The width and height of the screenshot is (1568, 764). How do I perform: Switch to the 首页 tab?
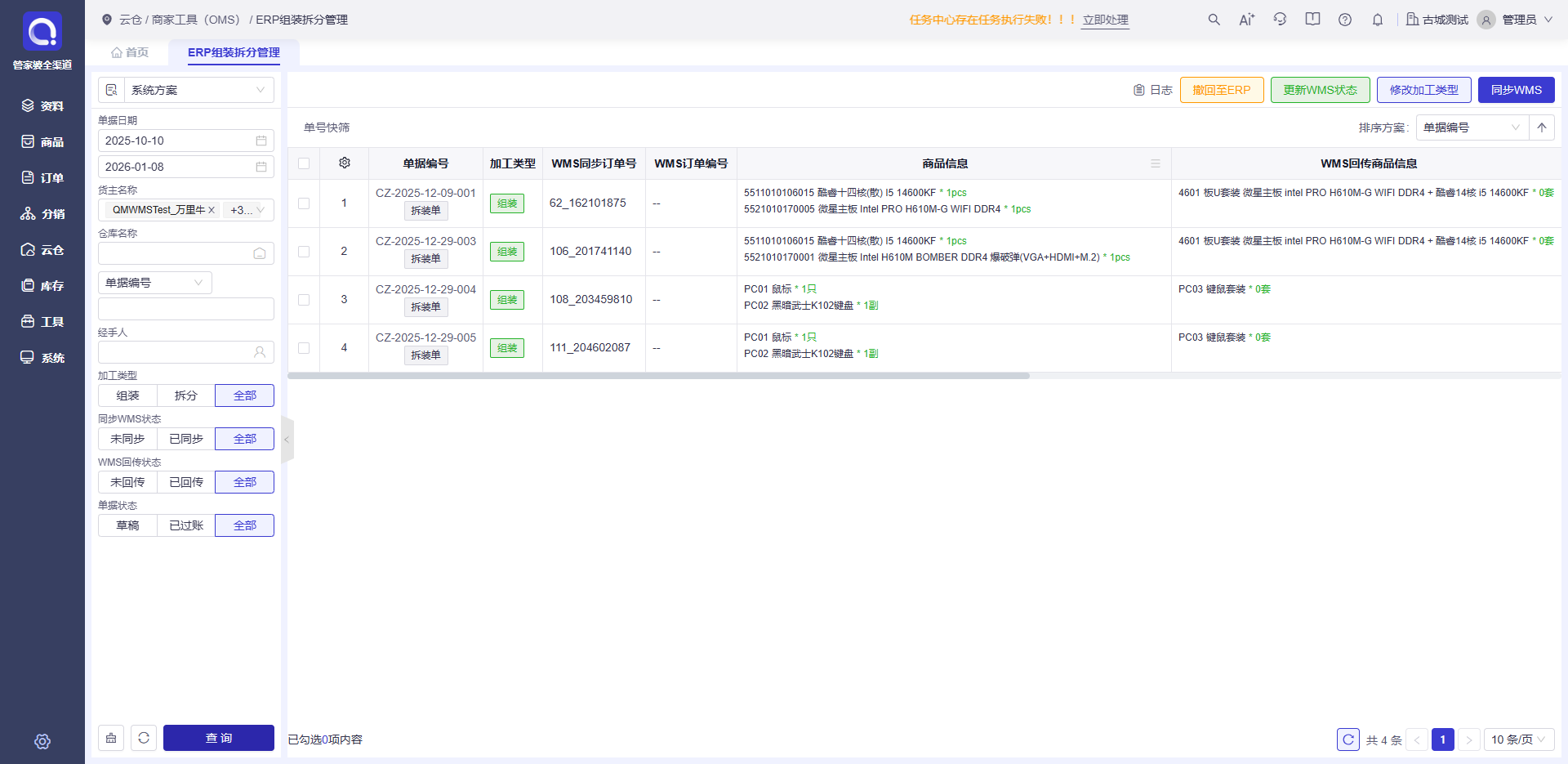131,52
